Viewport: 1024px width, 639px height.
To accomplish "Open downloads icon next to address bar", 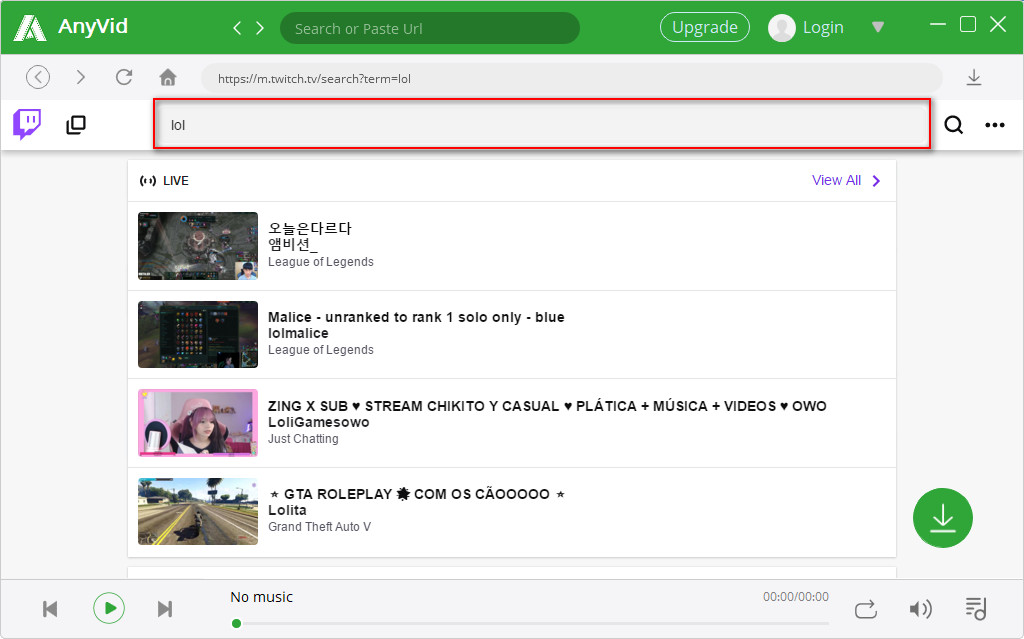I will (x=974, y=77).
